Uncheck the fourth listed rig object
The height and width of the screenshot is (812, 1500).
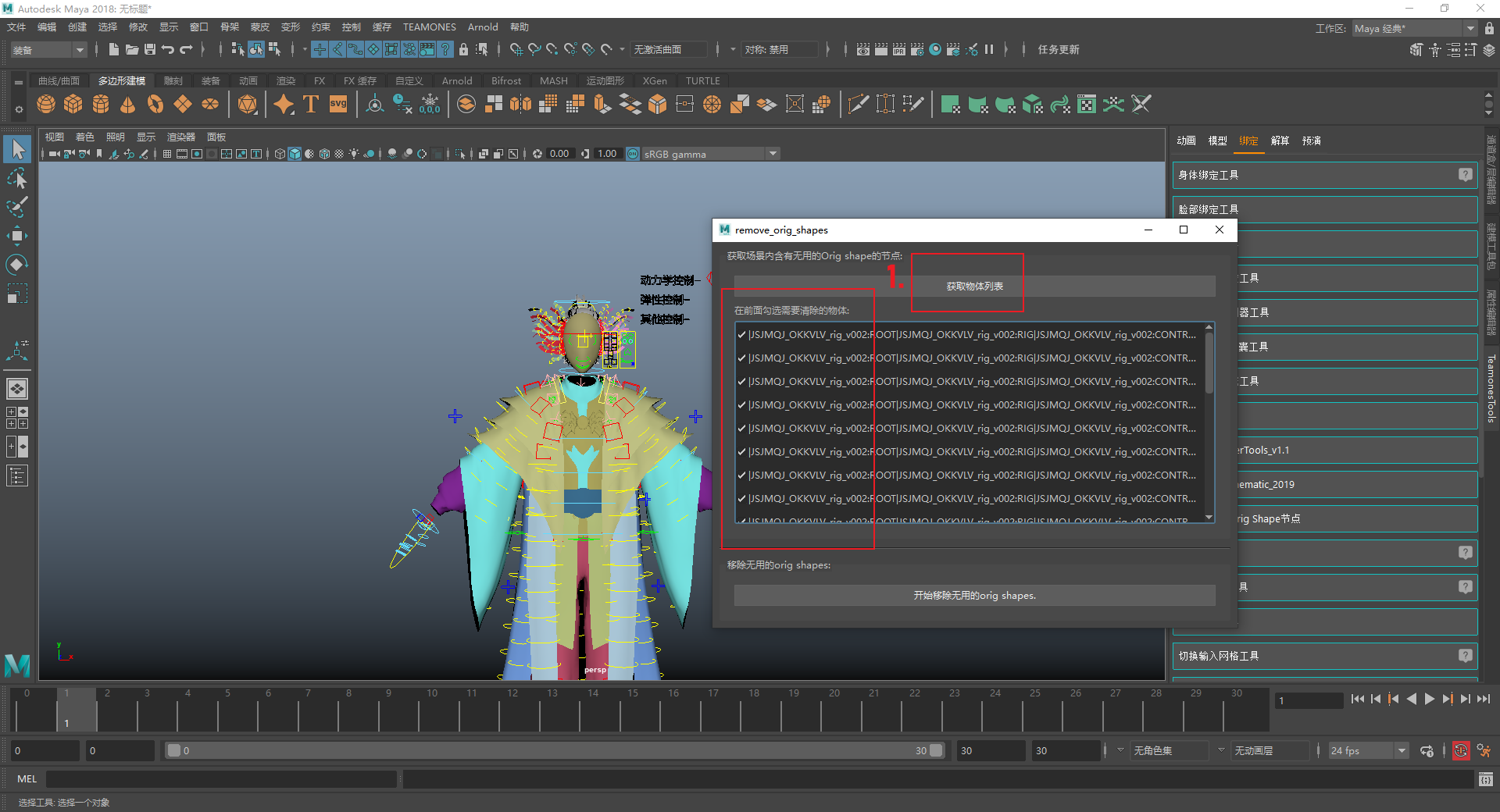tap(741, 405)
